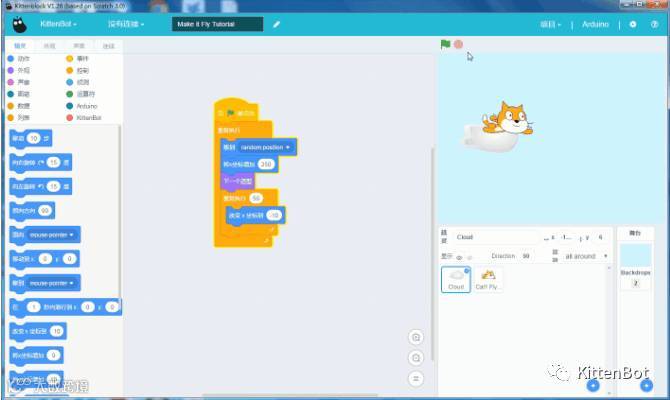Select the Cat Flying sprite thumbnail
The height and width of the screenshot is (400, 670).
tap(488, 279)
